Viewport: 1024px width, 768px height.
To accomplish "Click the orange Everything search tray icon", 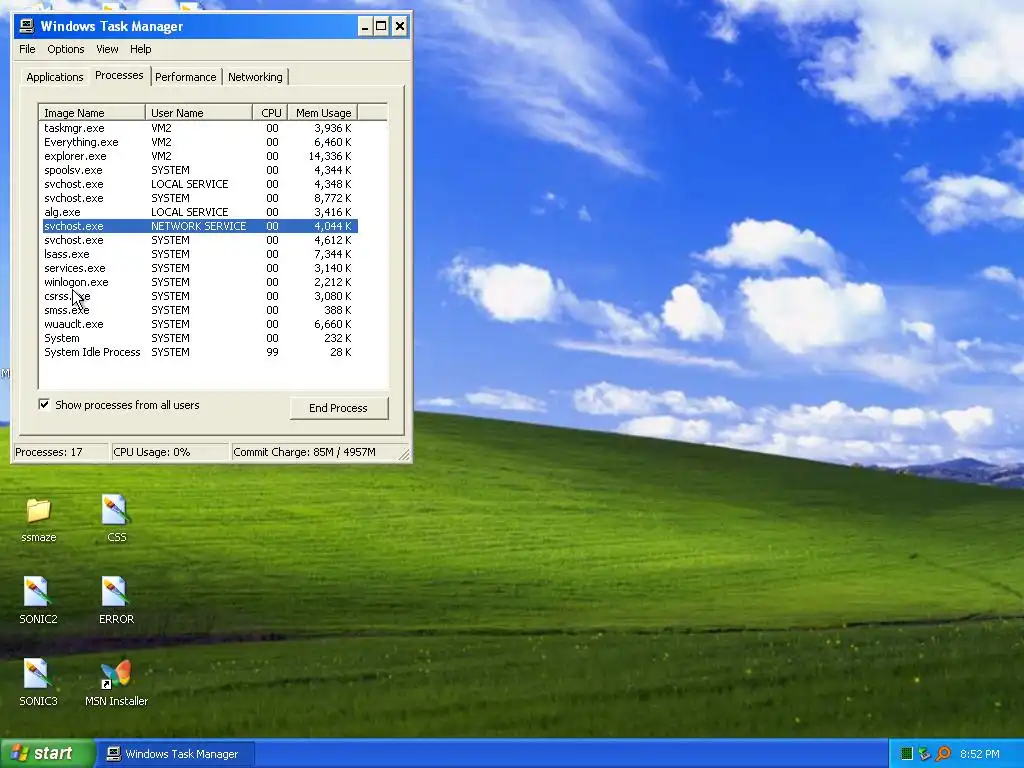I will coord(943,754).
